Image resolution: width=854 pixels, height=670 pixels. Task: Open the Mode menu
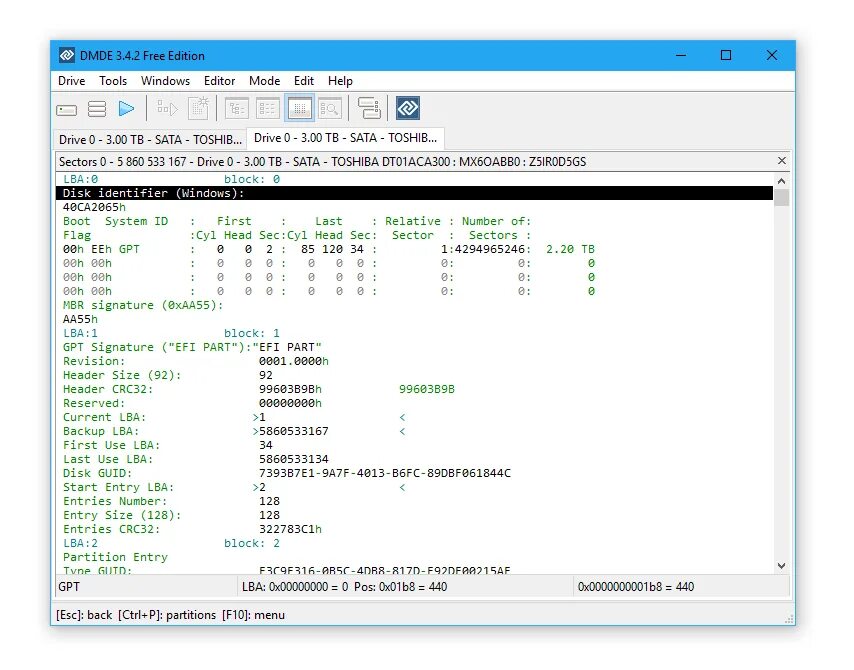tap(264, 81)
